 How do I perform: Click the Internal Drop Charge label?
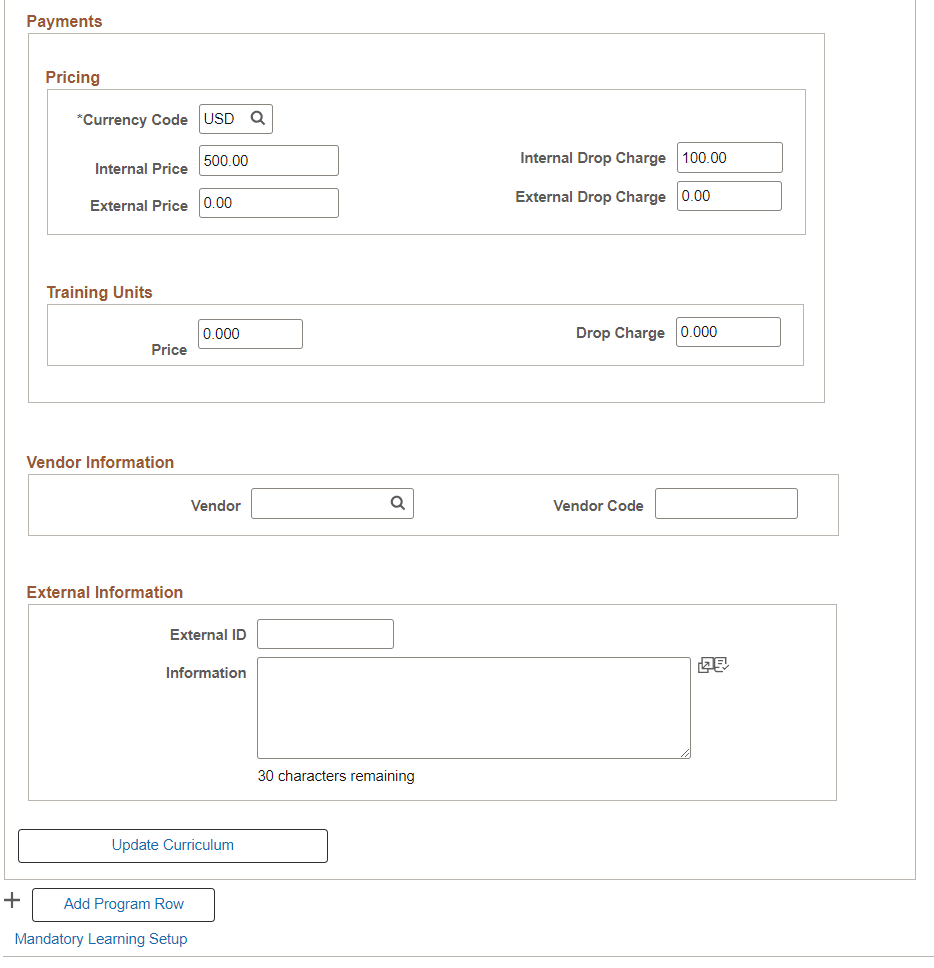(x=593, y=158)
